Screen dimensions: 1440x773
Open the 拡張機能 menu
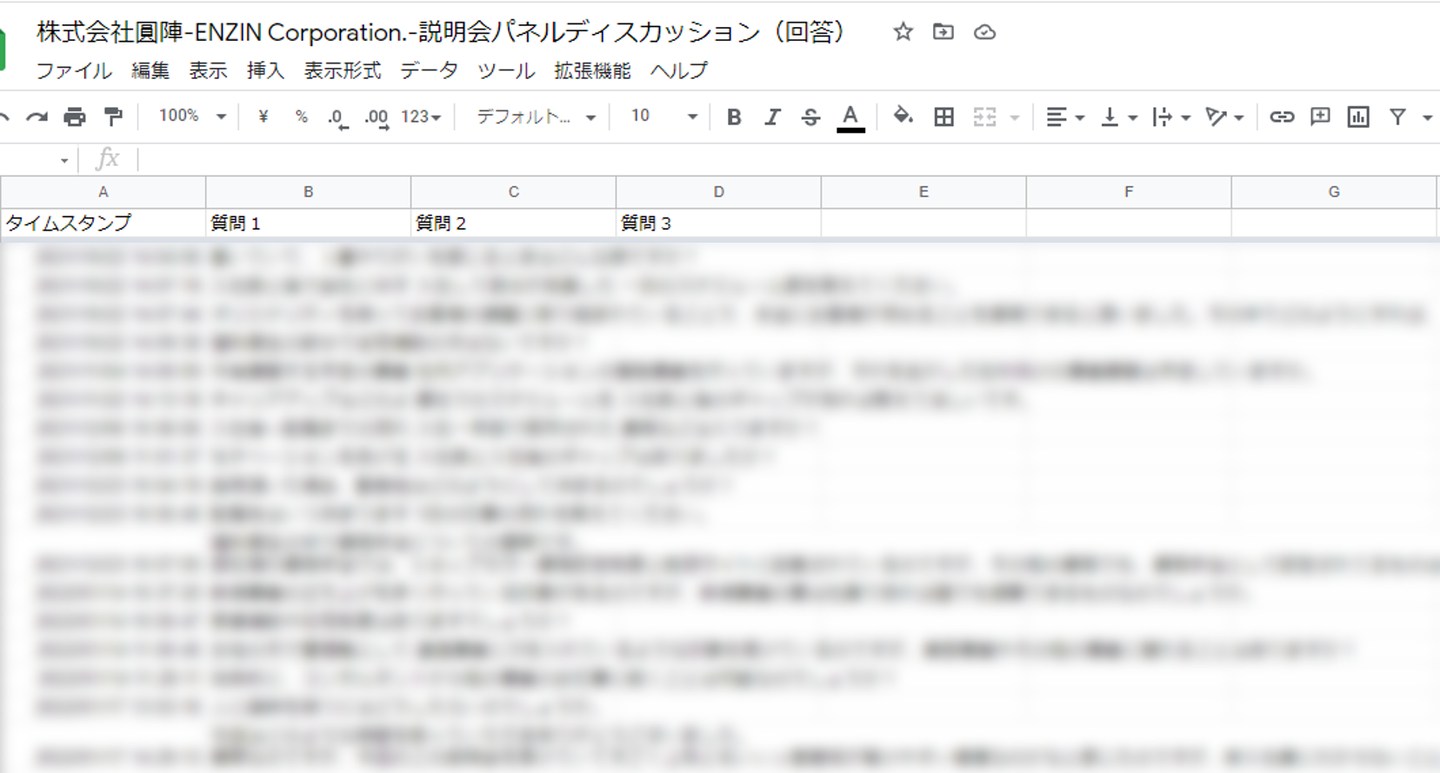(x=592, y=71)
